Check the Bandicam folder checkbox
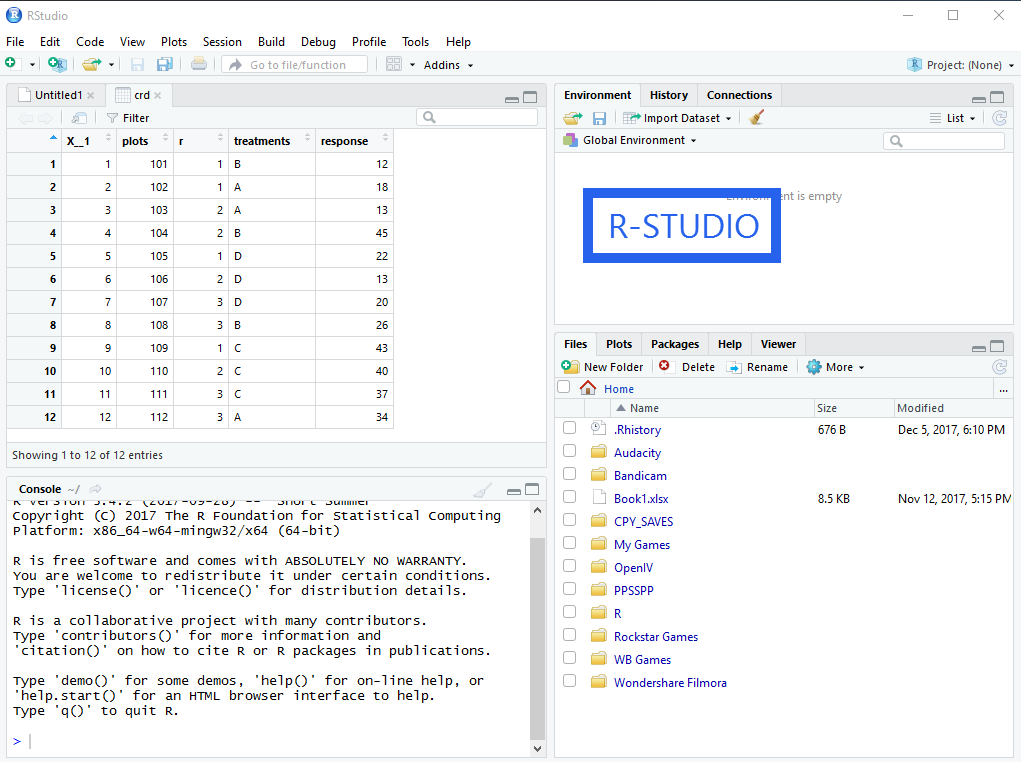This screenshot has height=762, width=1021. tap(570, 473)
